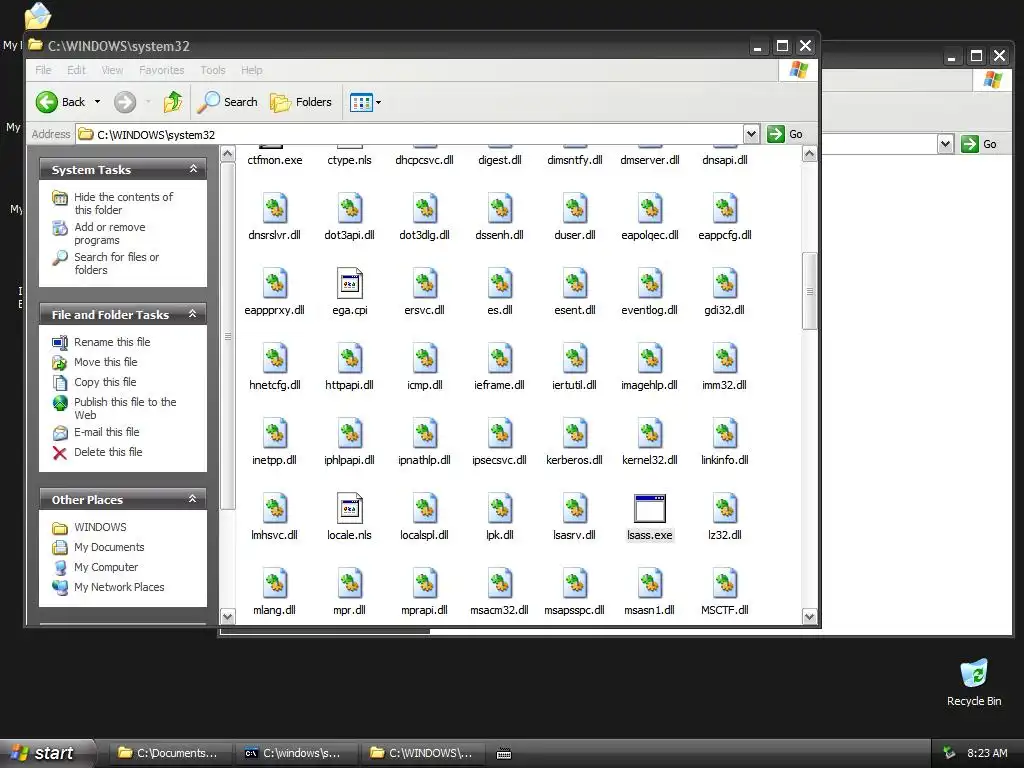Collapse the Other Places panel
1024x768 pixels.
tap(193, 499)
